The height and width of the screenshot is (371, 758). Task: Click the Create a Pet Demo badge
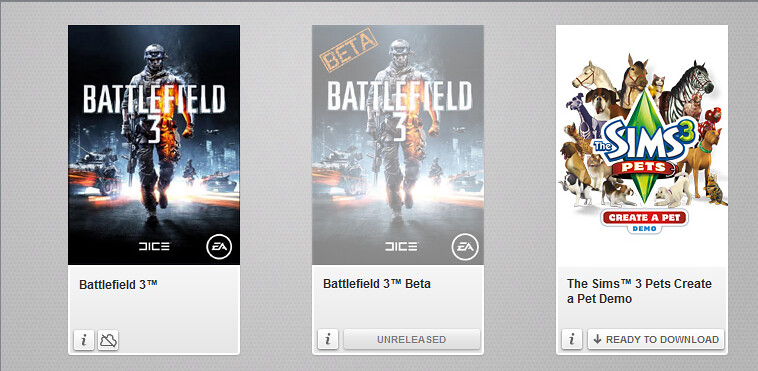[x=644, y=221]
